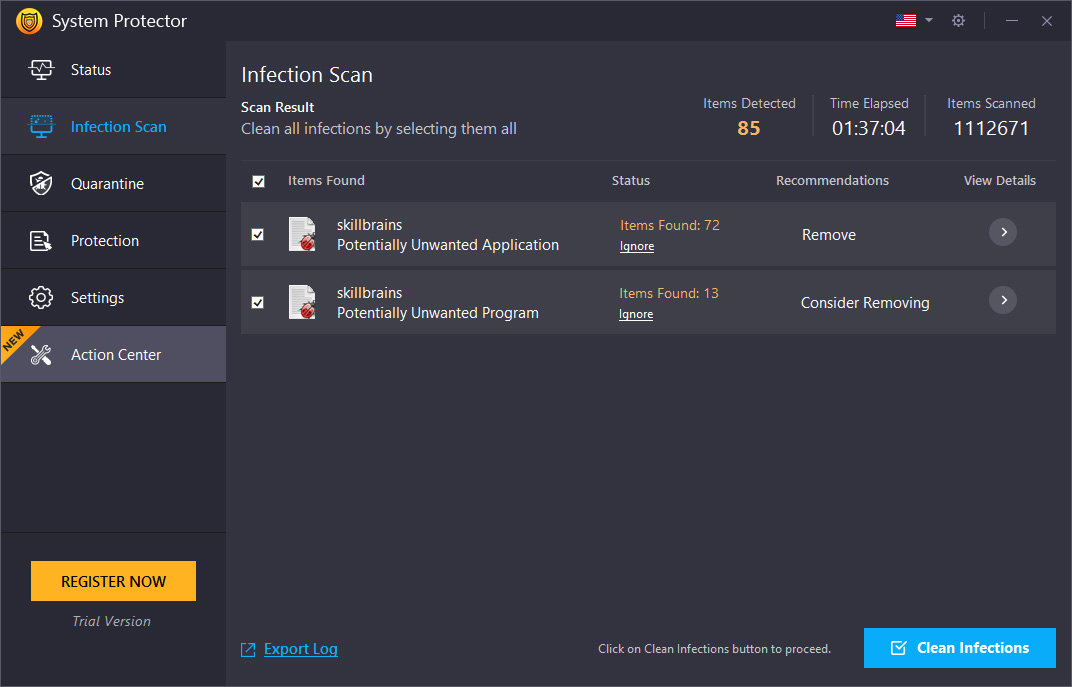Uncheck the Potentially Unwanted Program entry

pyautogui.click(x=258, y=302)
